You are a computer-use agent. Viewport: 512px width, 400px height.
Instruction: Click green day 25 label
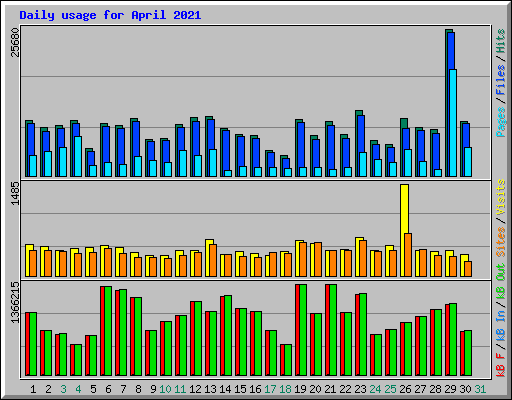(390, 389)
